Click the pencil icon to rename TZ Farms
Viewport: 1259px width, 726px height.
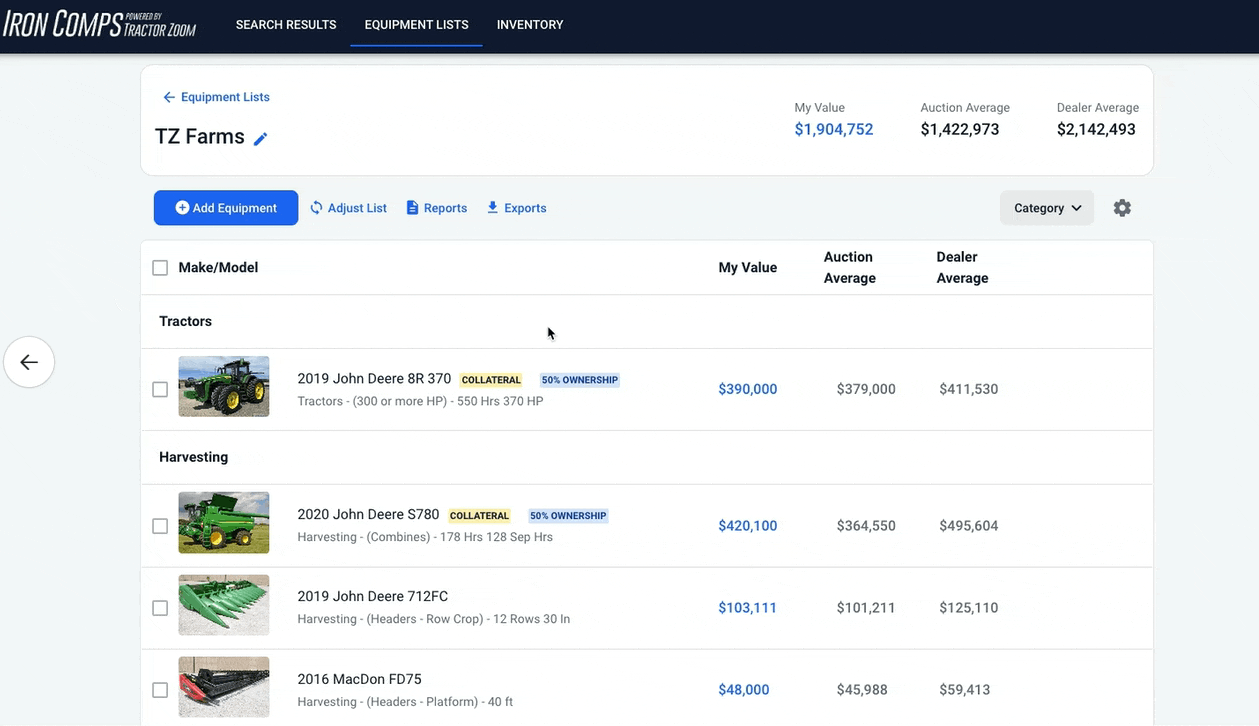(x=261, y=139)
